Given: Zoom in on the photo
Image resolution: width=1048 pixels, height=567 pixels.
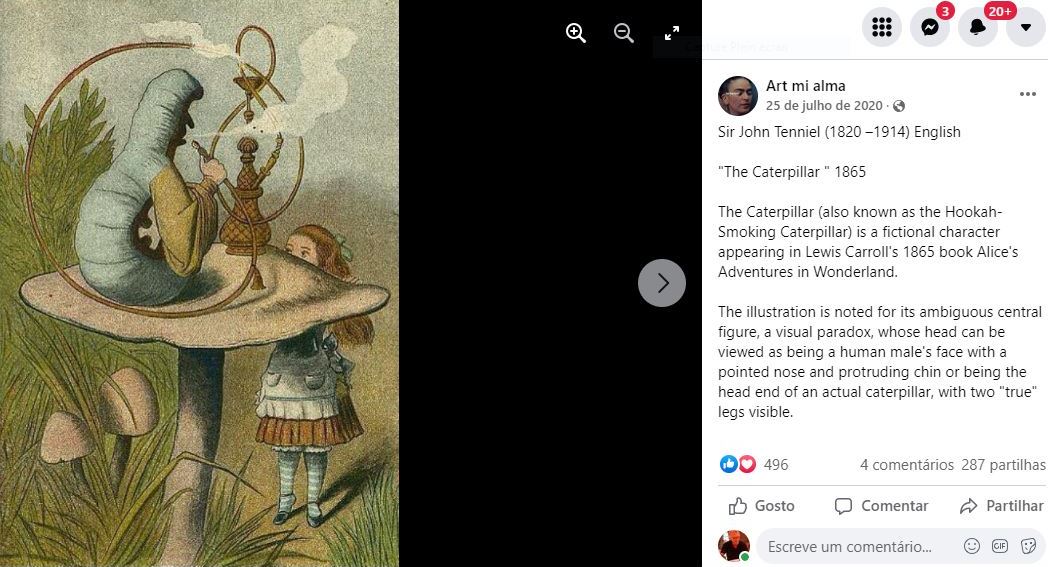Looking at the screenshot, I should click(575, 33).
